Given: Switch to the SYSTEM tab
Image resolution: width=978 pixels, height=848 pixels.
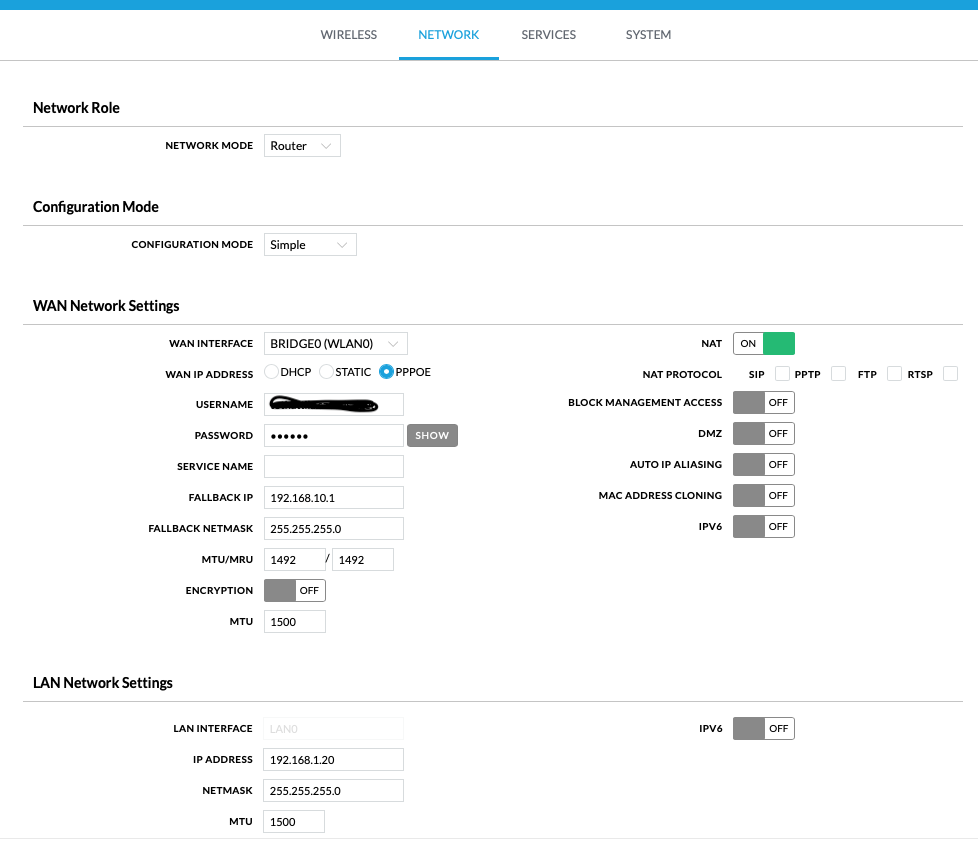Looking at the screenshot, I should pyautogui.click(x=648, y=34).
